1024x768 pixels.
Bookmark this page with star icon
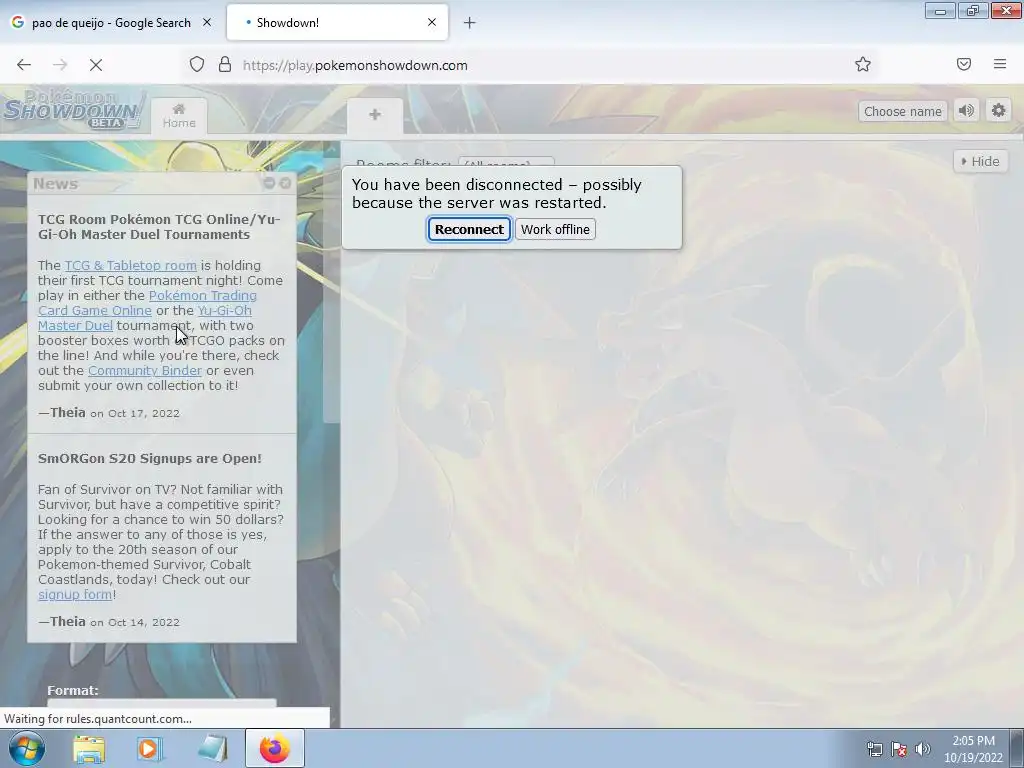coord(863,64)
